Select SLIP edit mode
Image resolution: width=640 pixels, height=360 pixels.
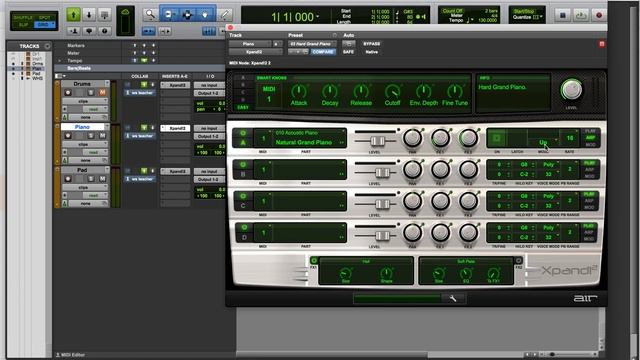coord(23,25)
